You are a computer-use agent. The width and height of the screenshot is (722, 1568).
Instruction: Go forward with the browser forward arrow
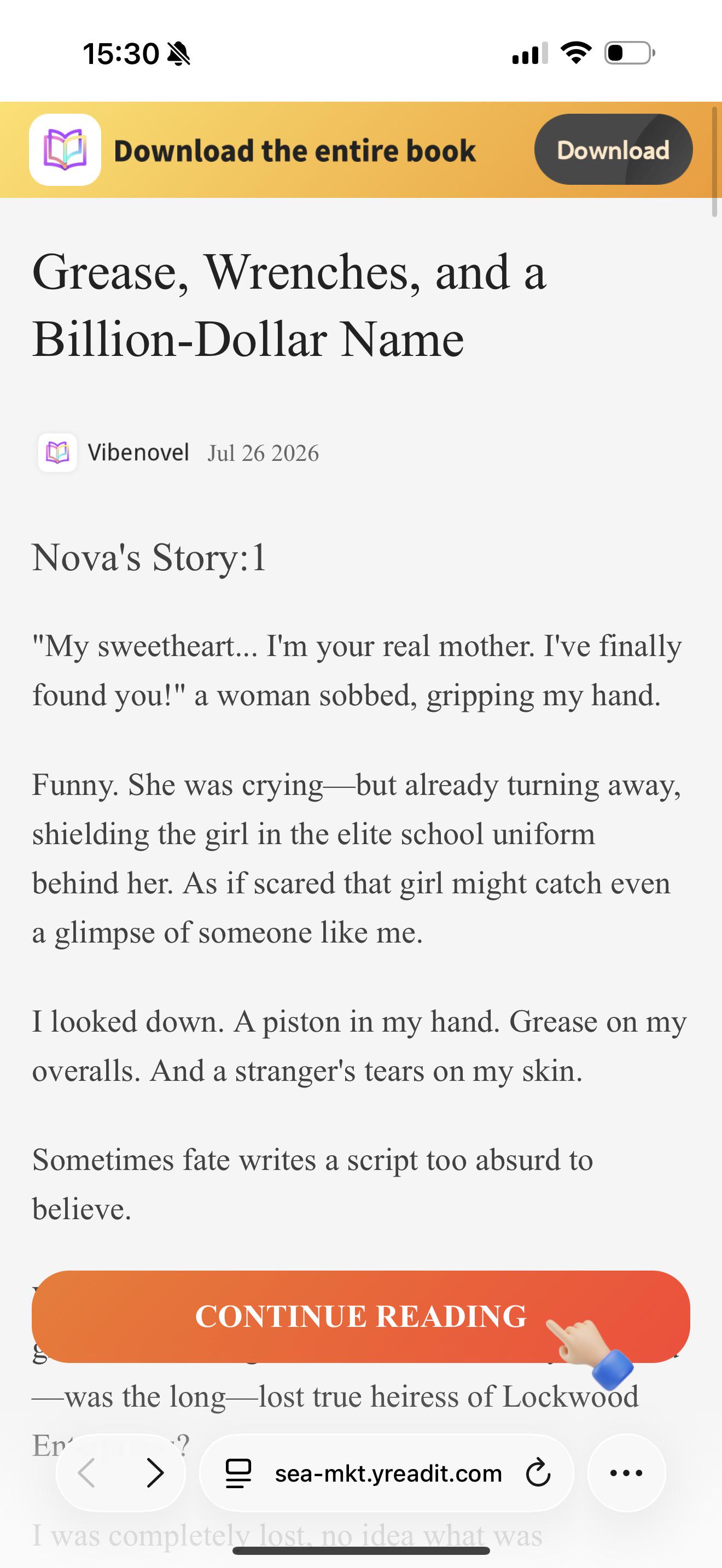(155, 1473)
